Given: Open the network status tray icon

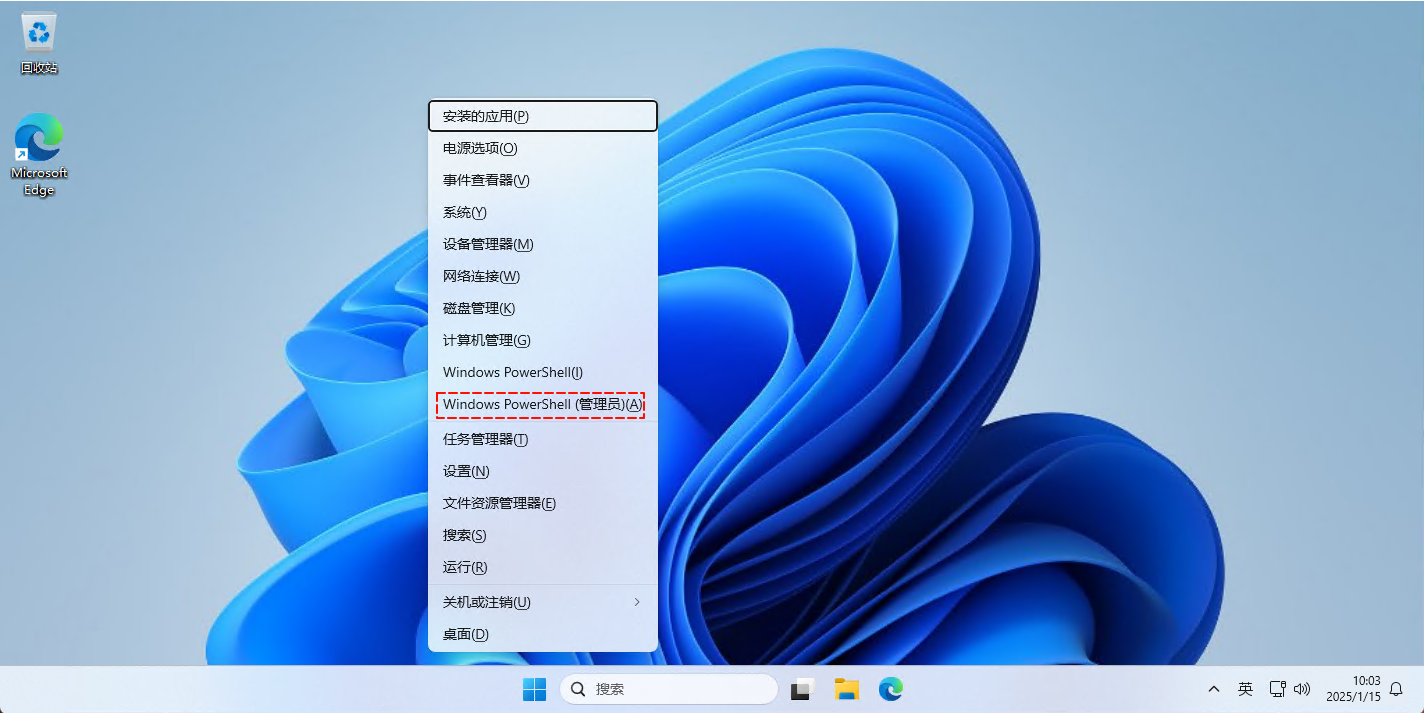Looking at the screenshot, I should (x=1277, y=689).
